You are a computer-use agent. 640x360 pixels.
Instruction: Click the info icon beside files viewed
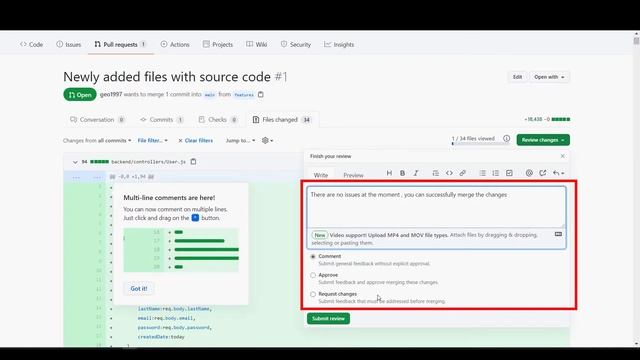click(x=507, y=139)
